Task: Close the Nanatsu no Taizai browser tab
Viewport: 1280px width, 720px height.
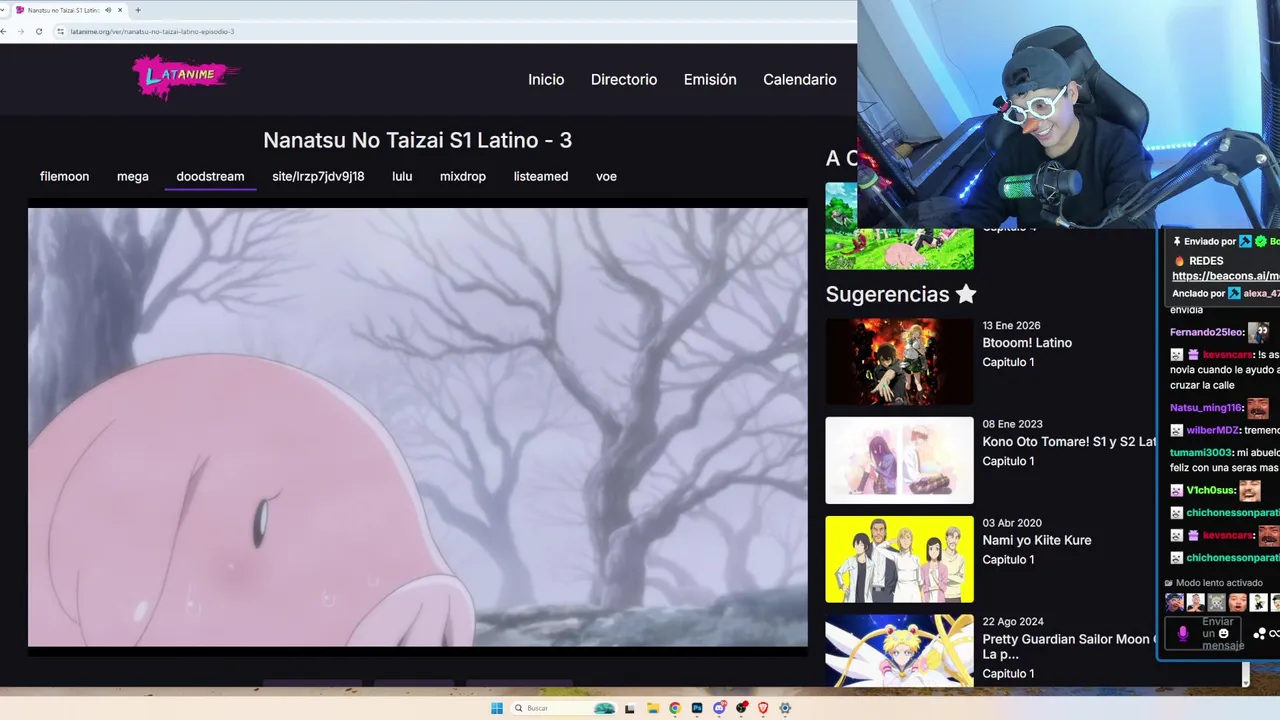Action: pyautogui.click(x=121, y=10)
